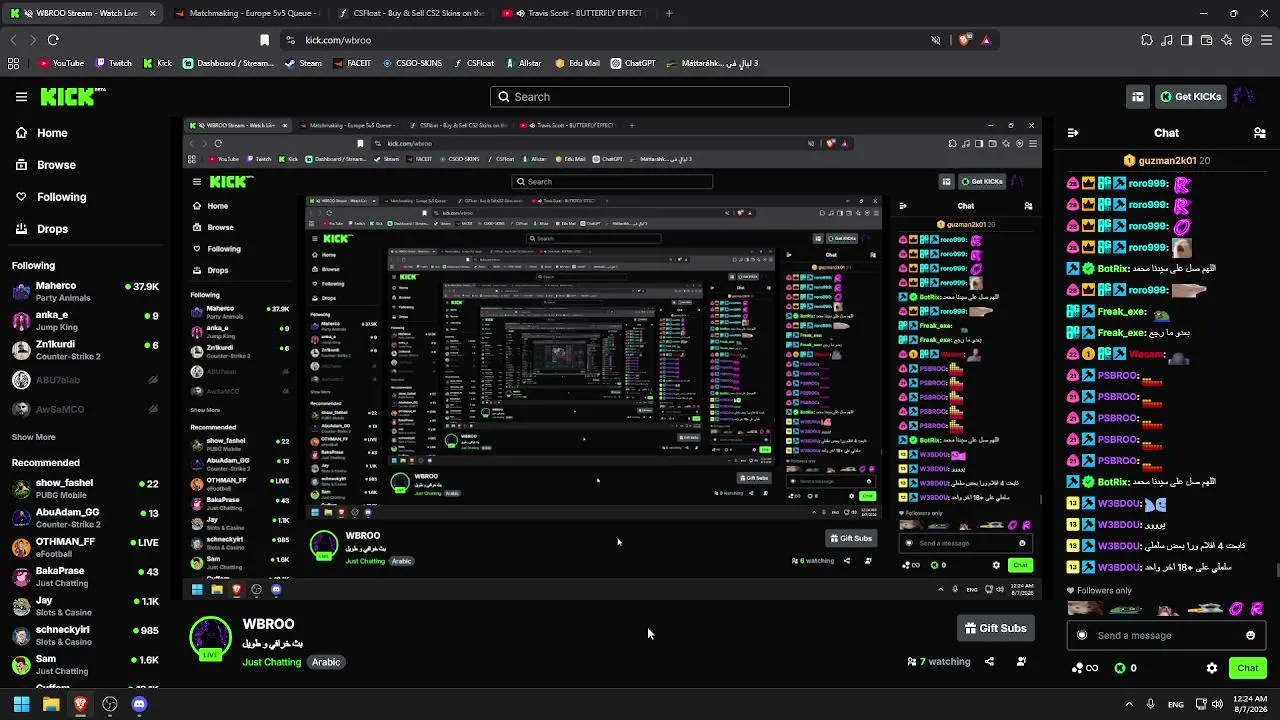Click the green Chat send button
This screenshot has height=720, width=1280.
point(1247,668)
